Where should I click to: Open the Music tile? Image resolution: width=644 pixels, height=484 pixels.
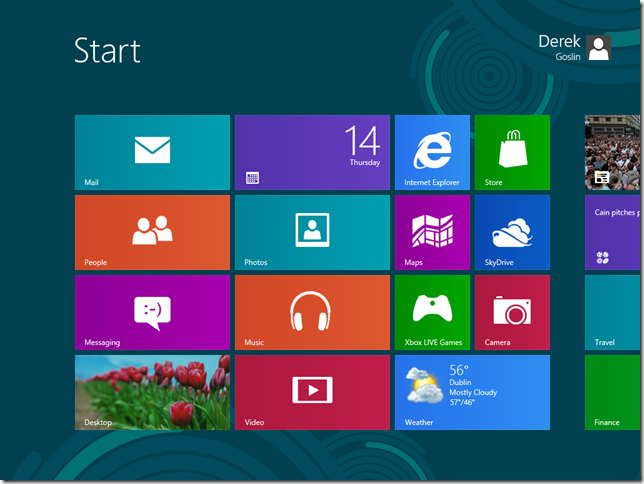coord(312,313)
